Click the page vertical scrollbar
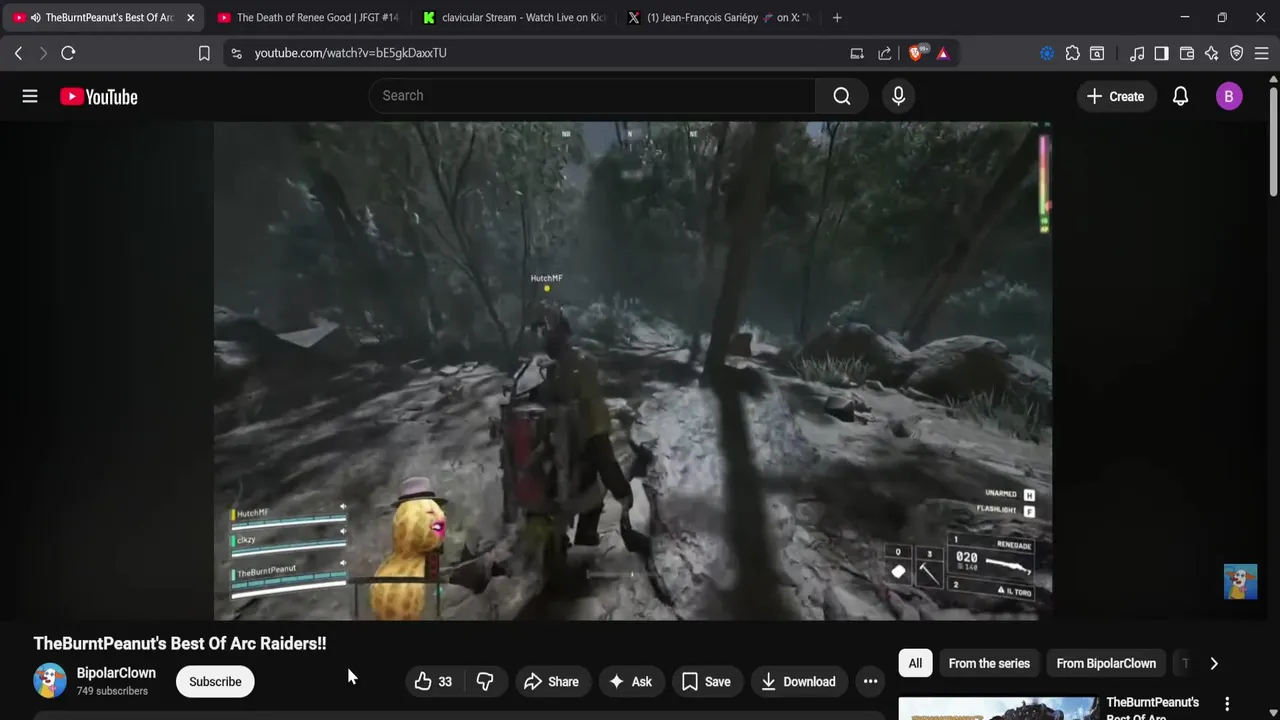This screenshot has width=1280, height=720. pyautogui.click(x=1273, y=140)
